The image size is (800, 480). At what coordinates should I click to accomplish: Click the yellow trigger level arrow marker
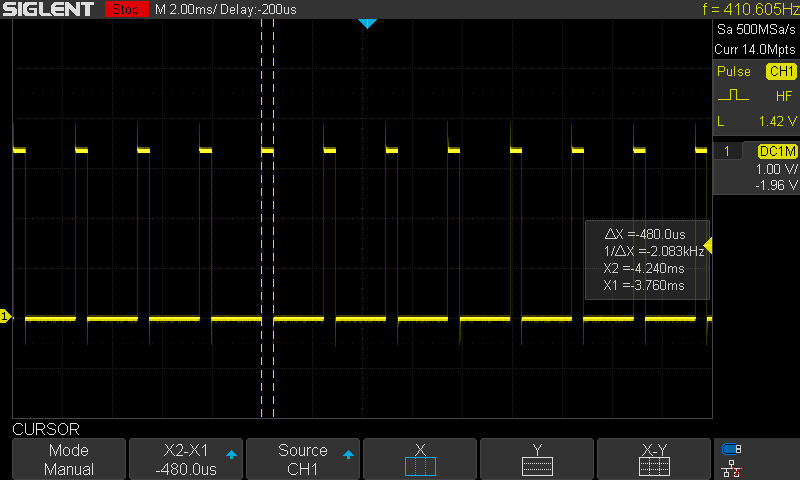pos(708,246)
